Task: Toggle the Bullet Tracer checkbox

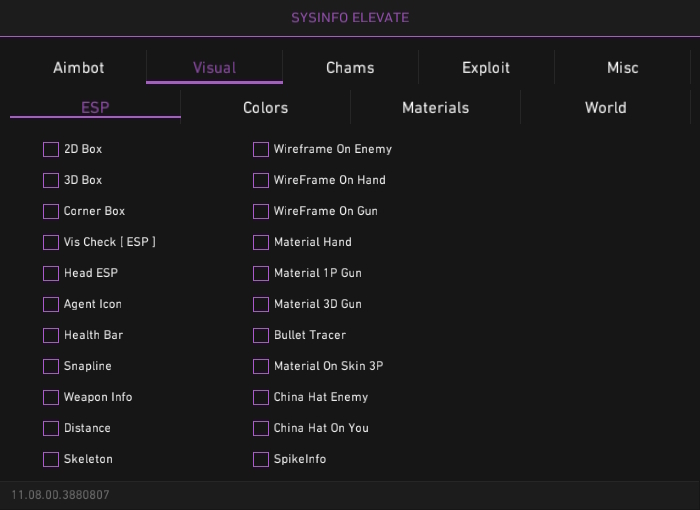Action: point(261,335)
